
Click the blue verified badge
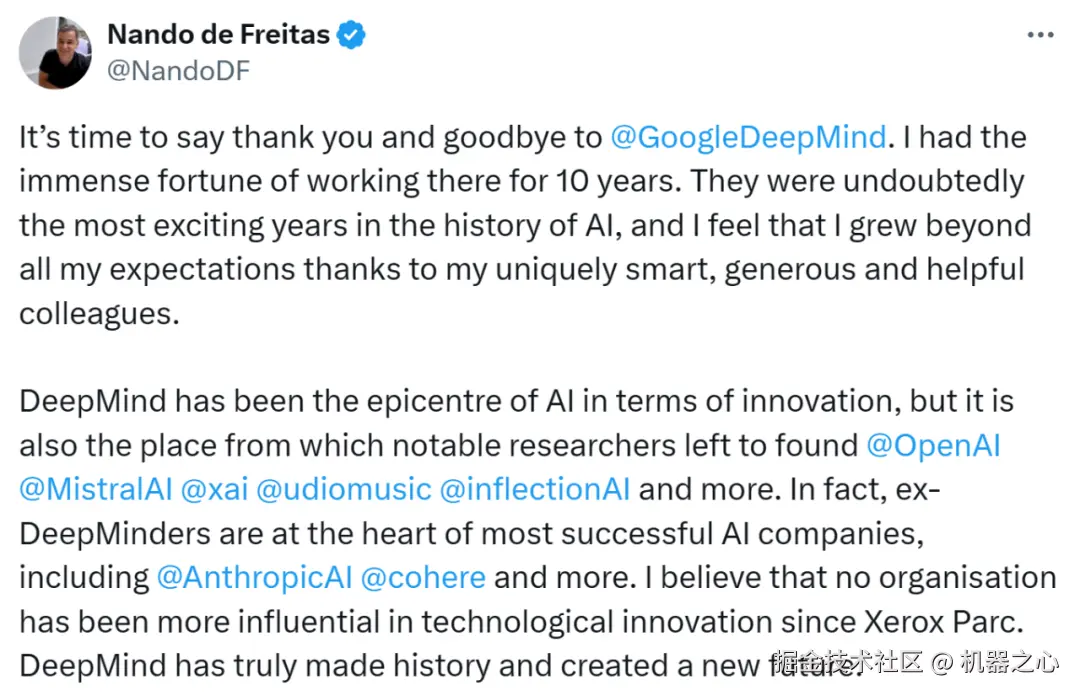coord(351,34)
